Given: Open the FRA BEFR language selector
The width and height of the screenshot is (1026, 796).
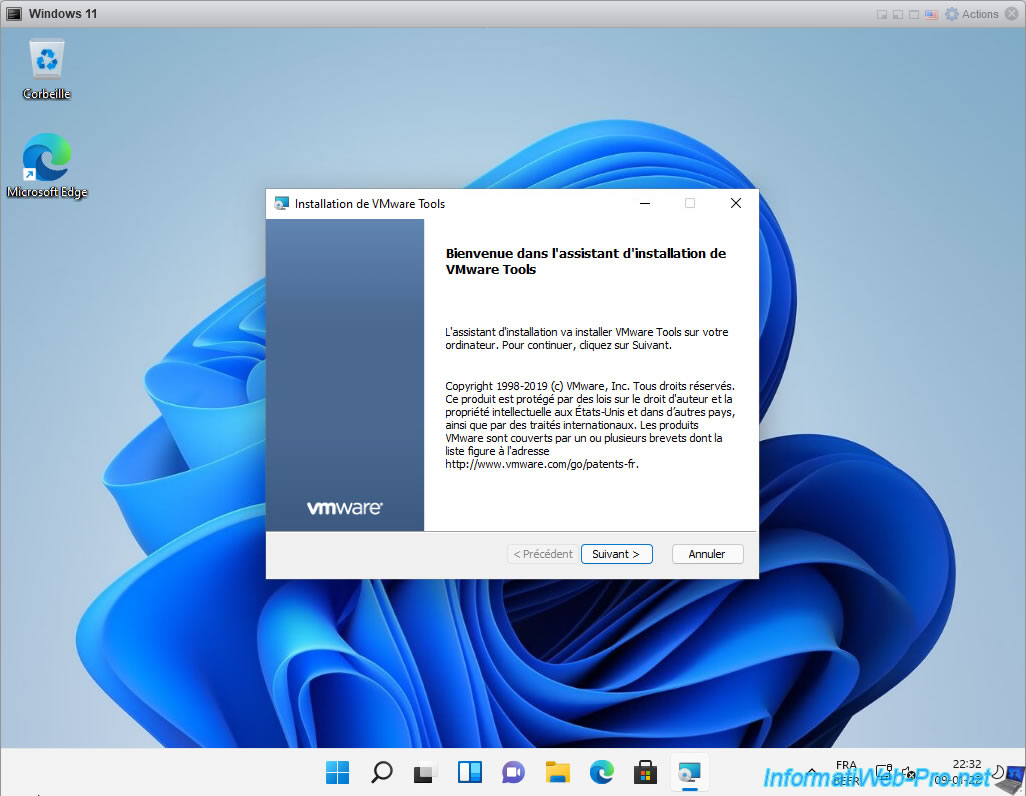Looking at the screenshot, I should click(845, 772).
